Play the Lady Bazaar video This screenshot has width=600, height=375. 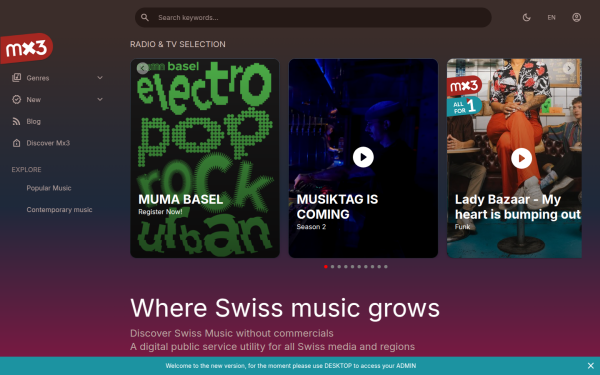(x=521, y=158)
